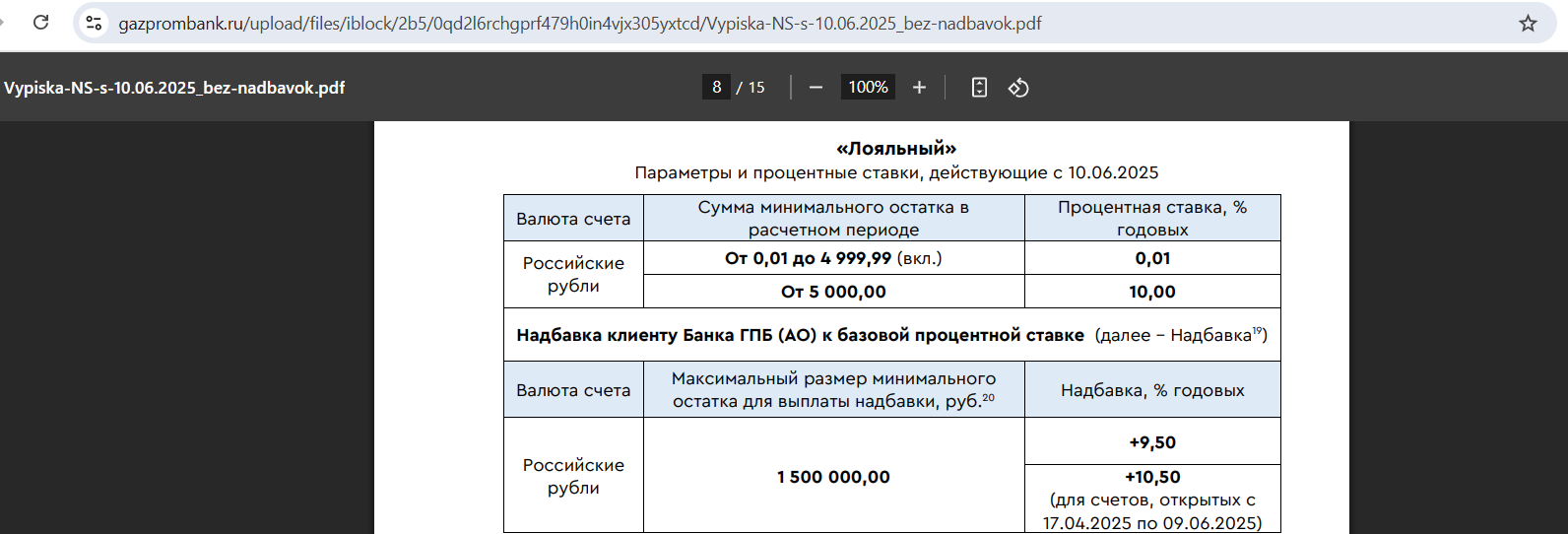The width and height of the screenshot is (1568, 534).
Task: Rotate the PDF counterclockwise
Action: coord(1018,88)
